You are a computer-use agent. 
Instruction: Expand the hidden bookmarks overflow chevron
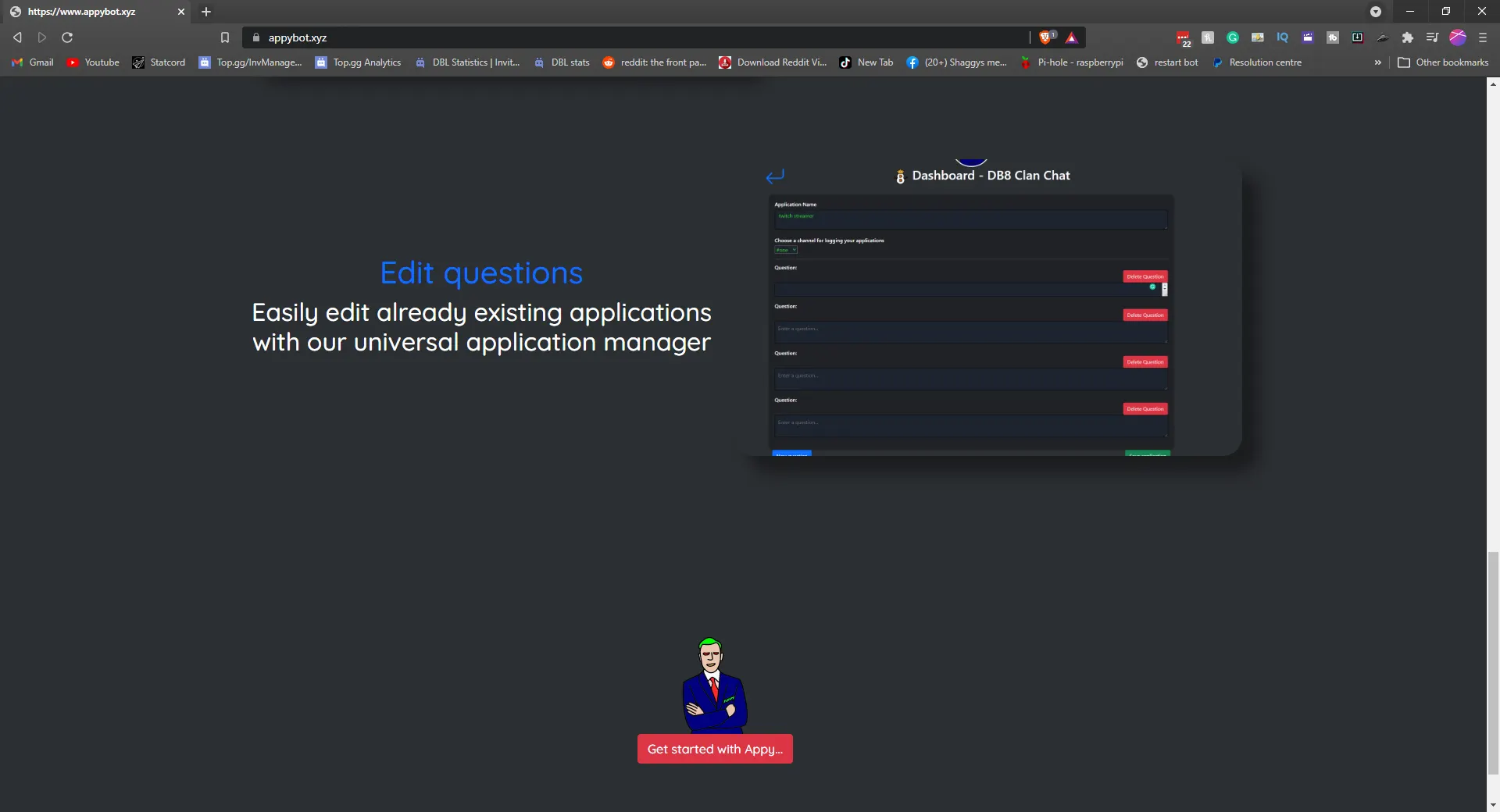point(1378,62)
